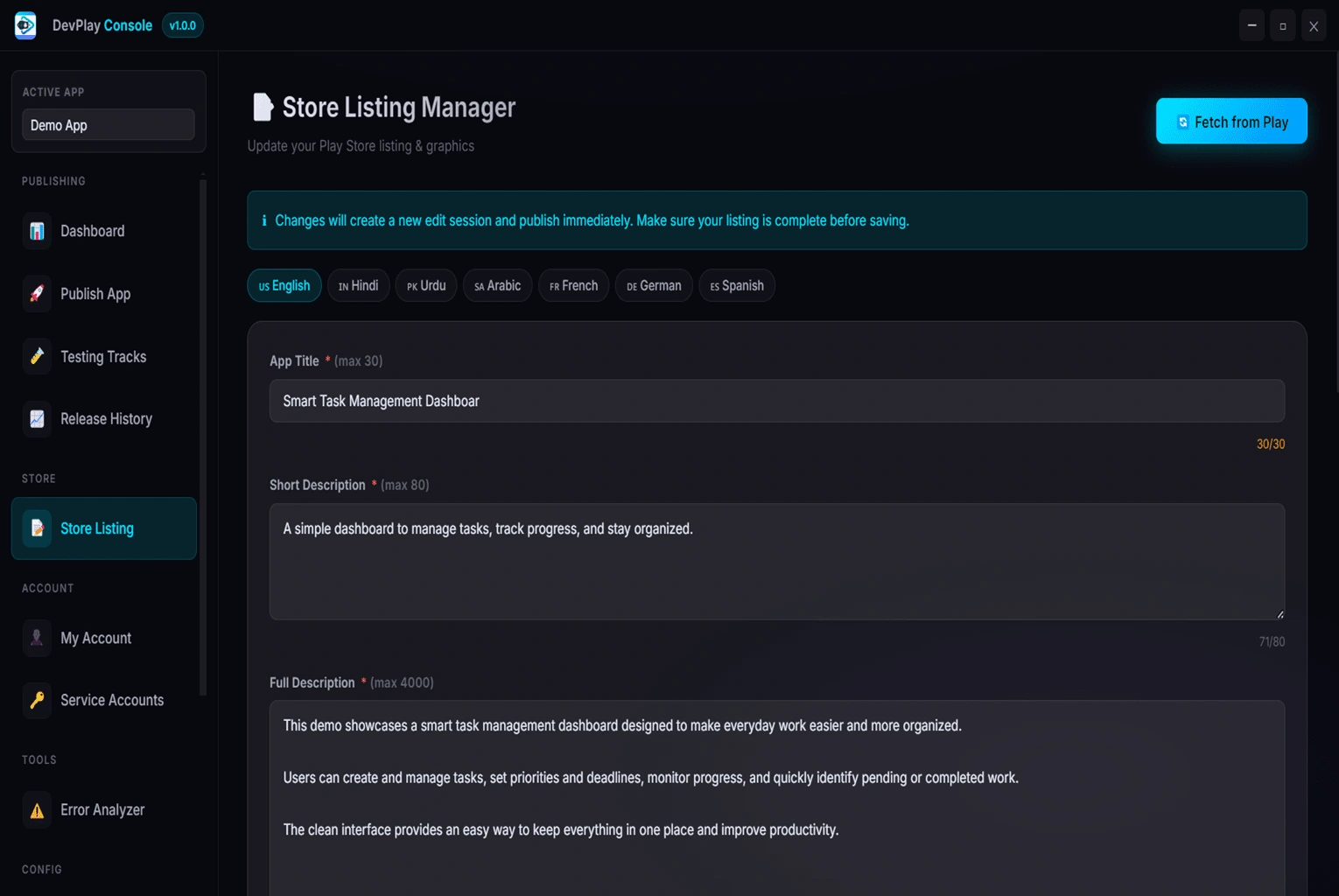
Task: Click the Store Listing Manager heading
Action: click(x=399, y=108)
